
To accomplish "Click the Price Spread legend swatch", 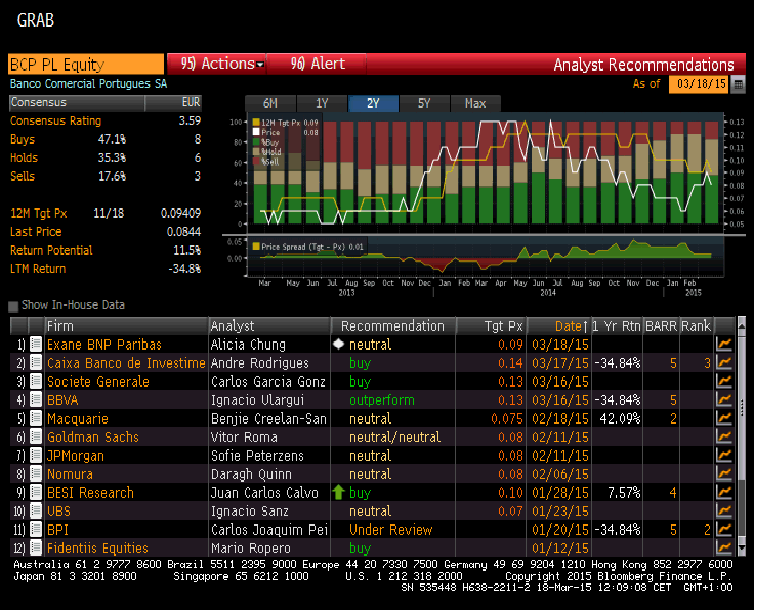I will click(256, 246).
